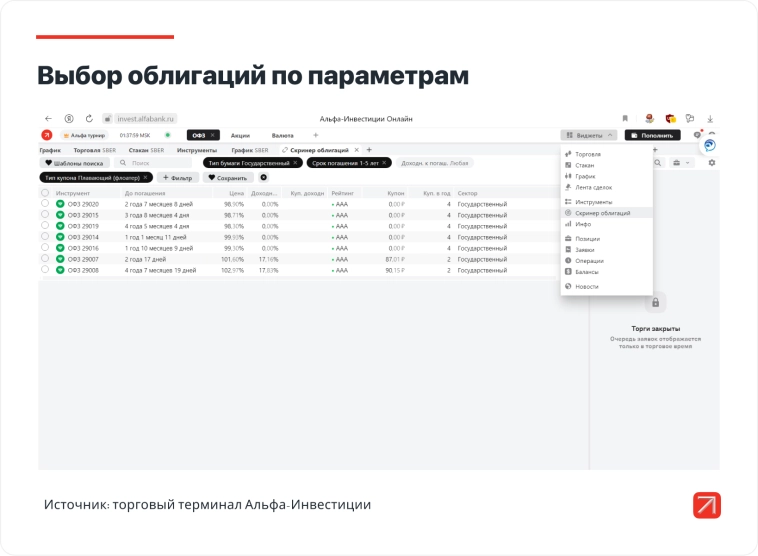Remove the Тип бумаги Государственный filter
The width and height of the screenshot is (758, 556).
[295, 163]
